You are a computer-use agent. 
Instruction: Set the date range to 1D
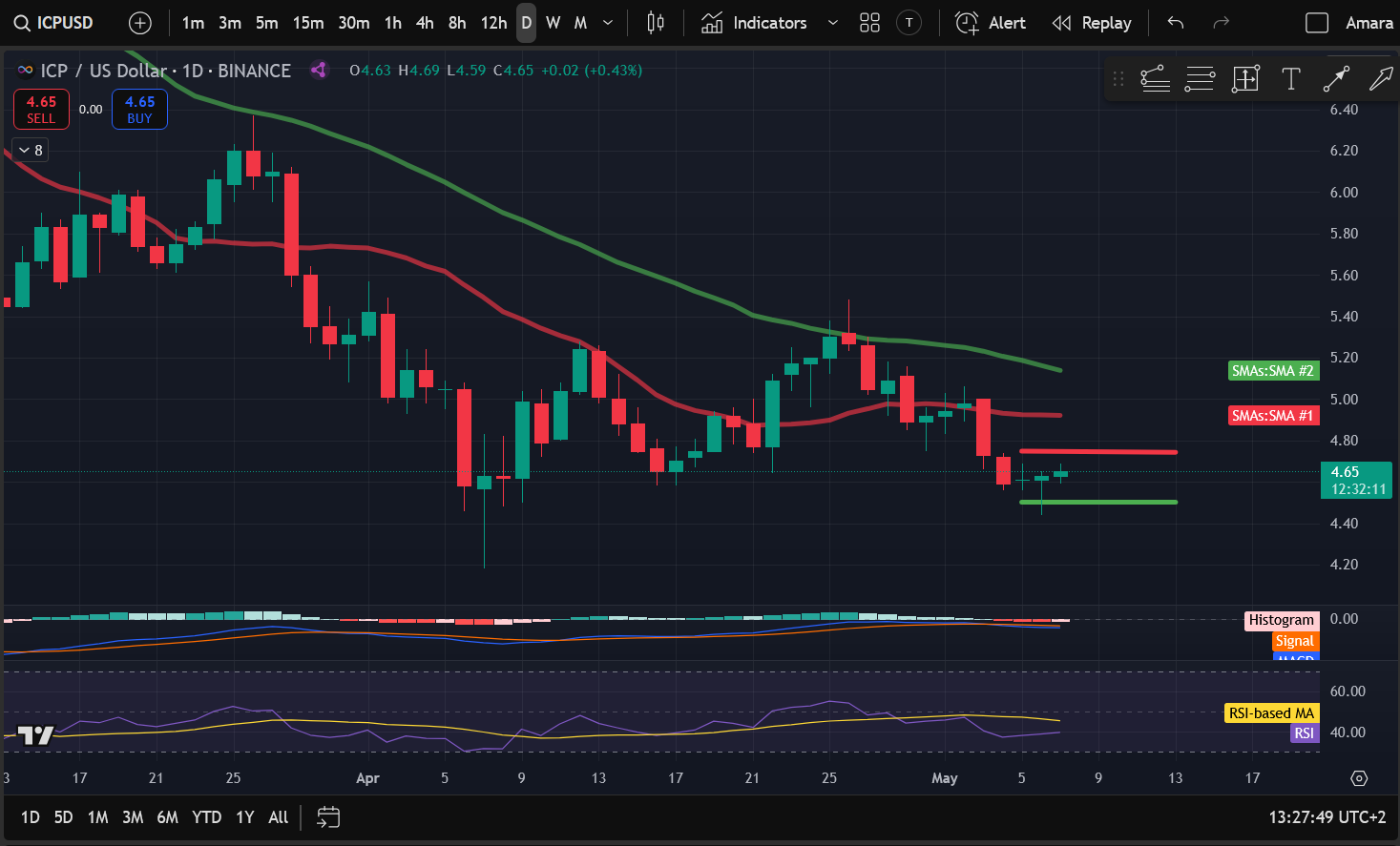[31, 817]
